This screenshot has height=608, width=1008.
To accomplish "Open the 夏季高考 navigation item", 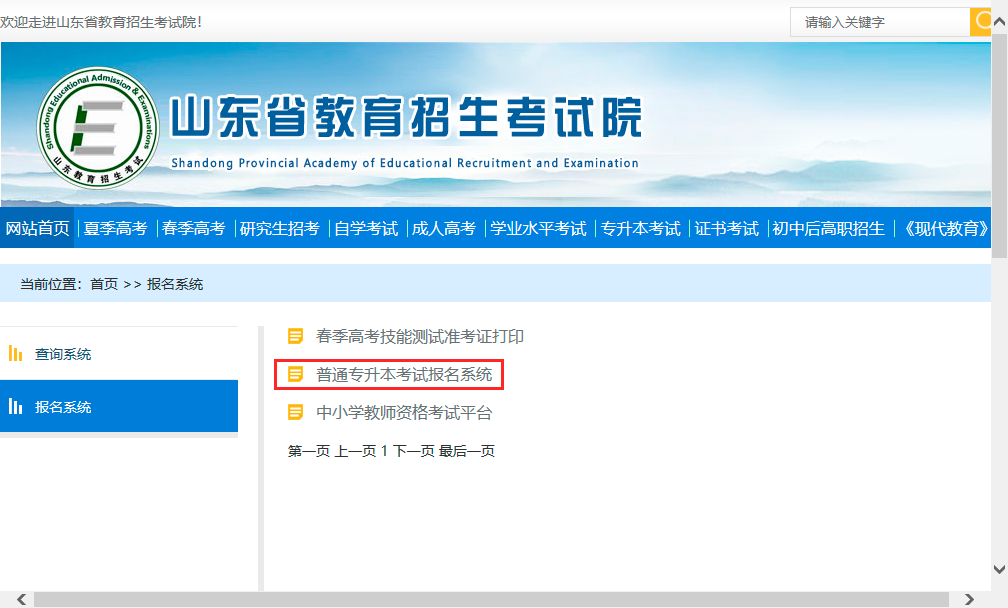I will click(x=116, y=228).
